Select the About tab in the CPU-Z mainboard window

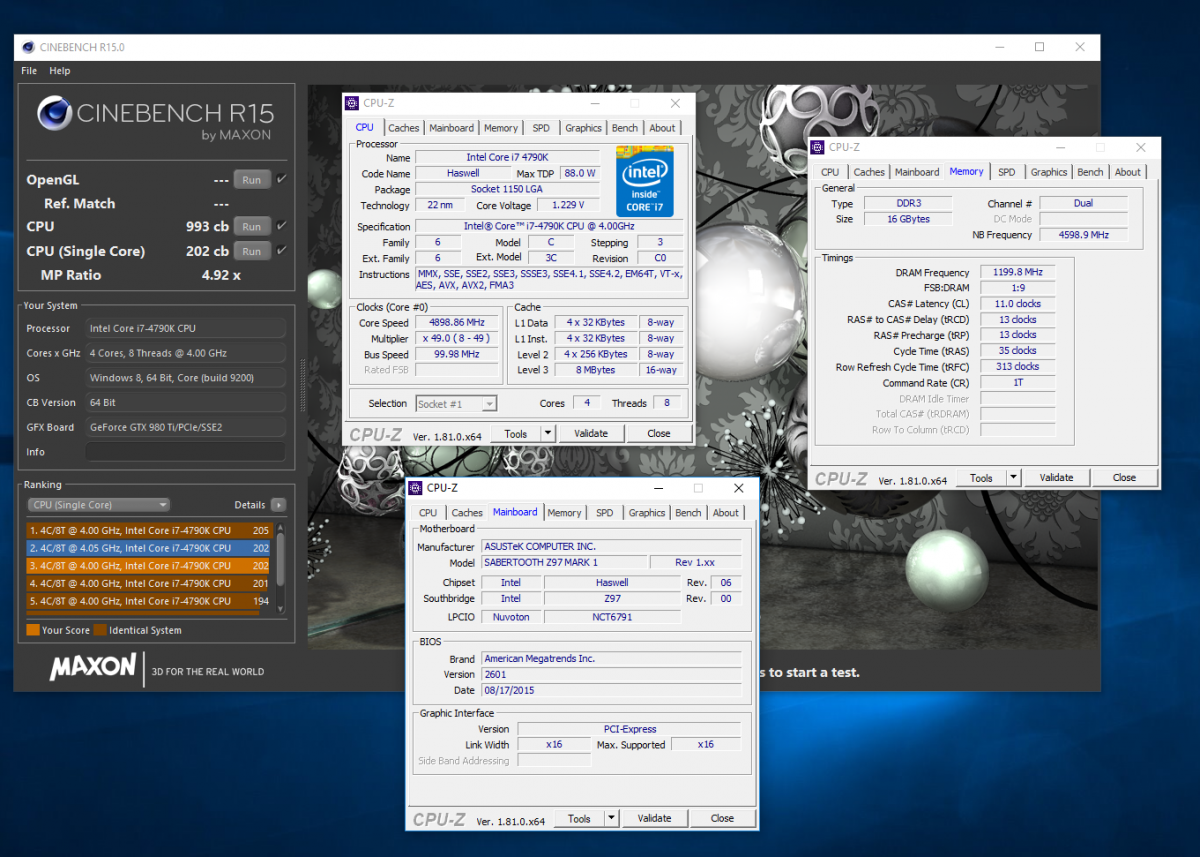(726, 513)
